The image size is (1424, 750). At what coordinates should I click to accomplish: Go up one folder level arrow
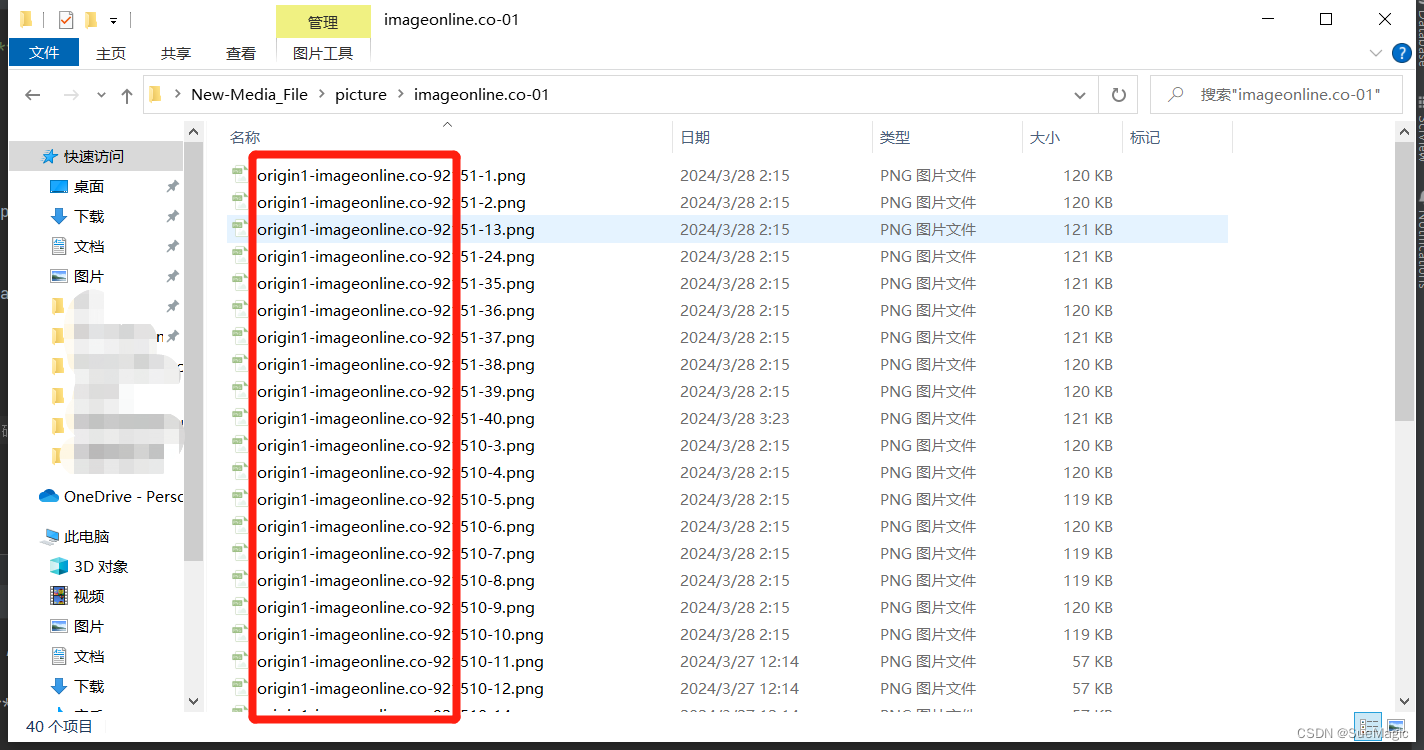click(127, 96)
